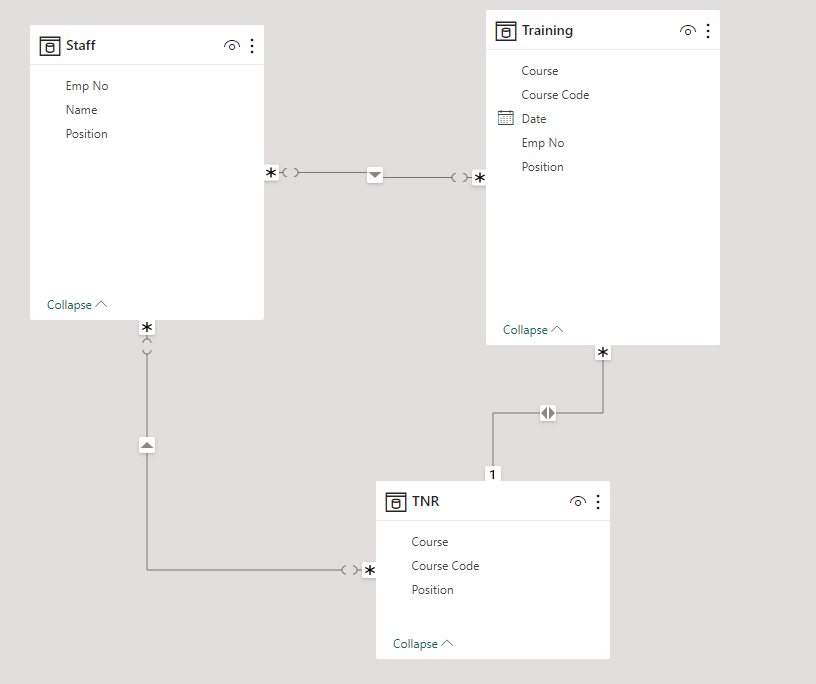Select Training–TNR bidirectional filter arrow icon
This screenshot has height=684, width=816.
[547, 413]
